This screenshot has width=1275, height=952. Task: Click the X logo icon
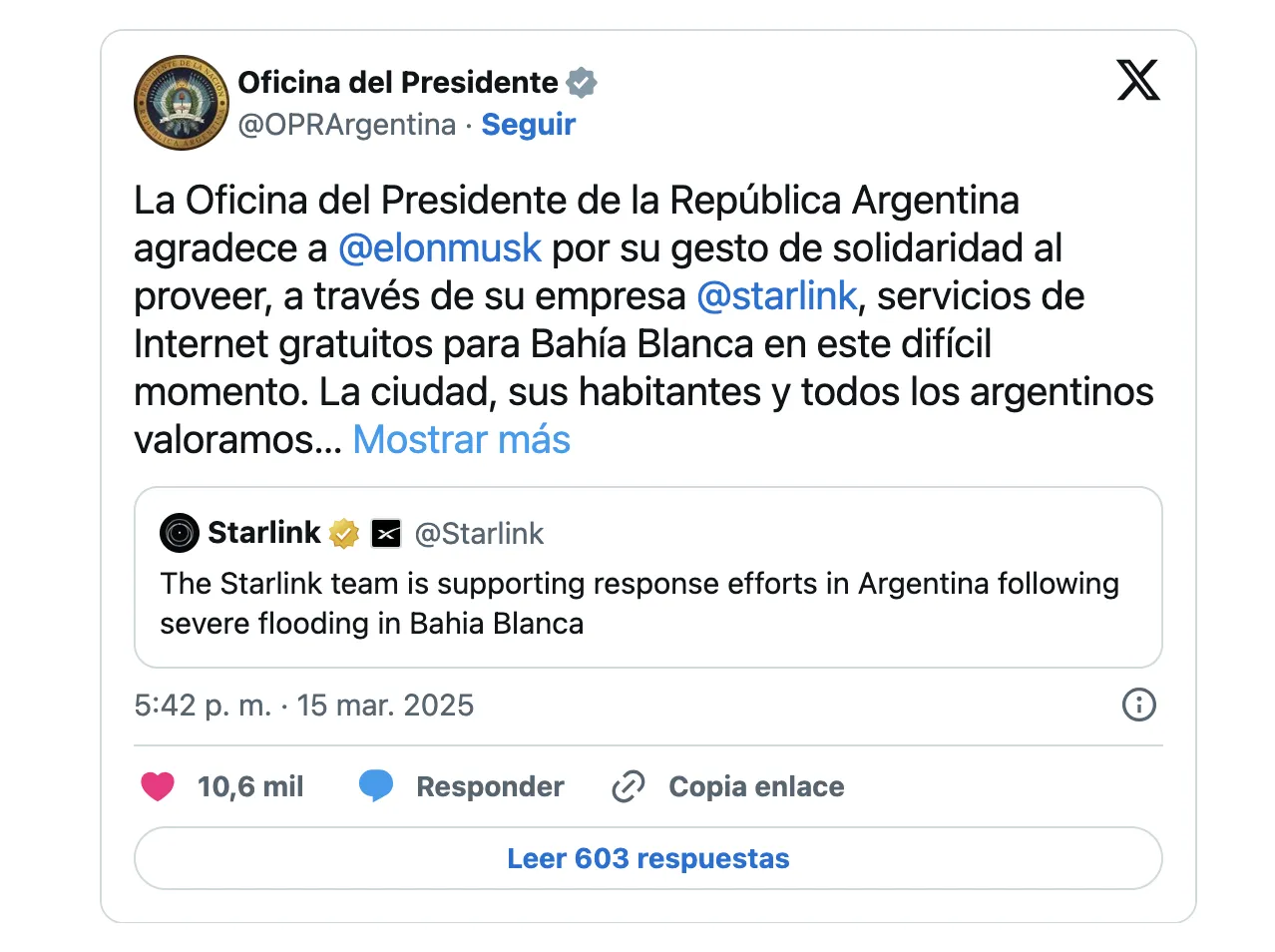1138,81
